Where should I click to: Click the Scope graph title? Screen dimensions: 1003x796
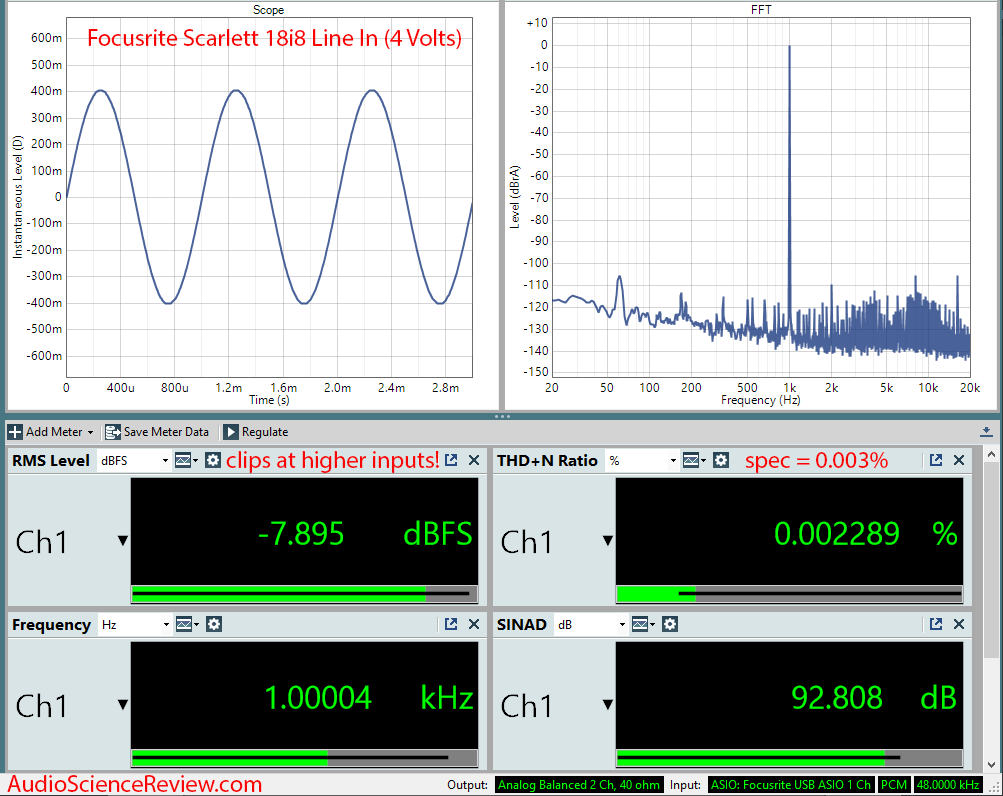(268, 10)
